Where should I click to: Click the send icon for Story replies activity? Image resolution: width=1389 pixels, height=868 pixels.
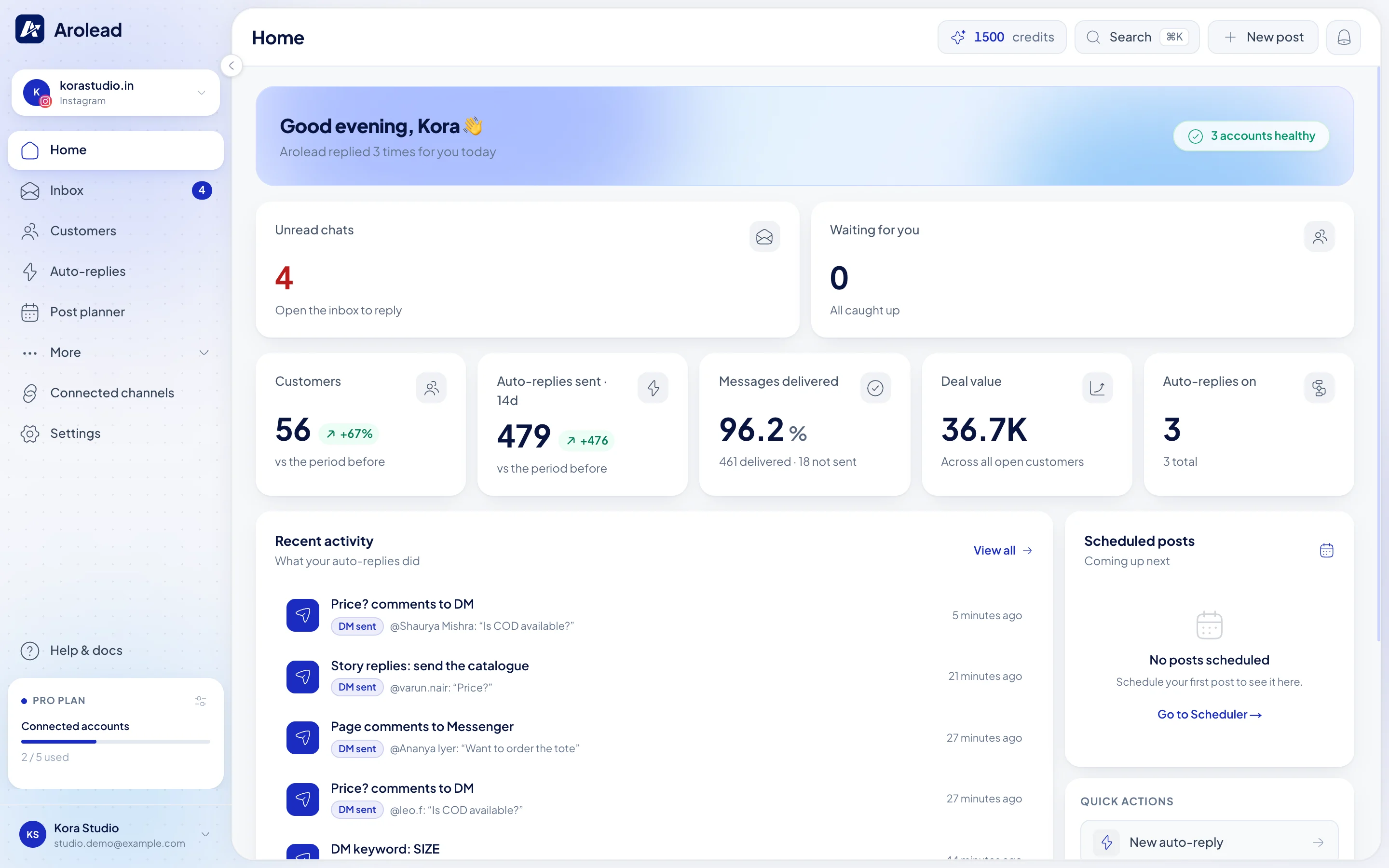coord(302,677)
